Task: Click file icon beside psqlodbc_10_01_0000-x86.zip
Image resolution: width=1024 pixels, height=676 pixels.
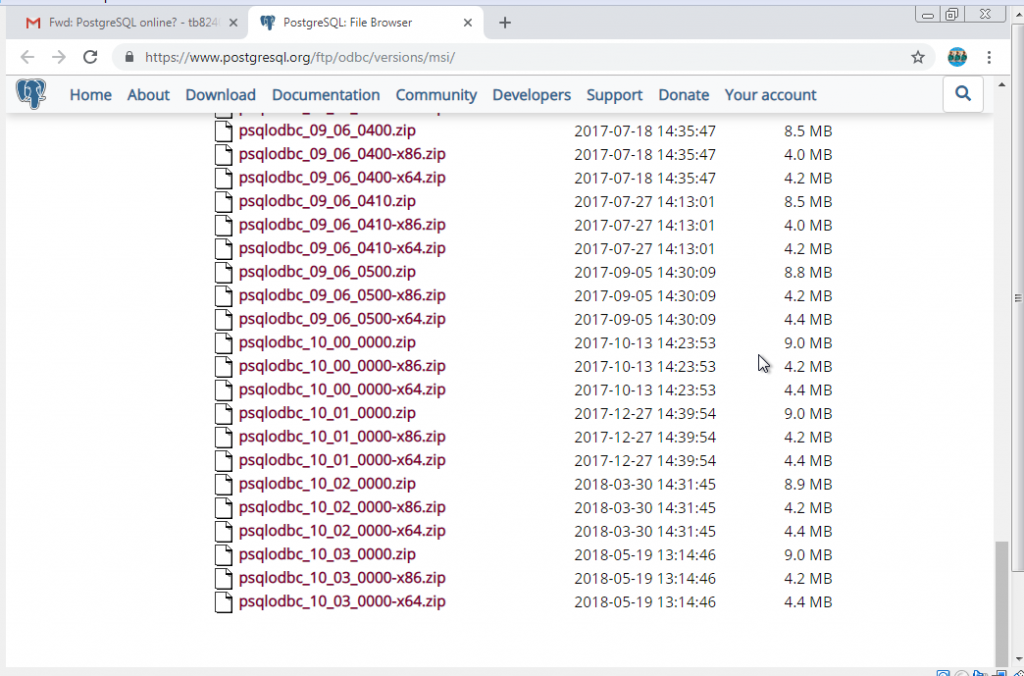Action: (223, 436)
